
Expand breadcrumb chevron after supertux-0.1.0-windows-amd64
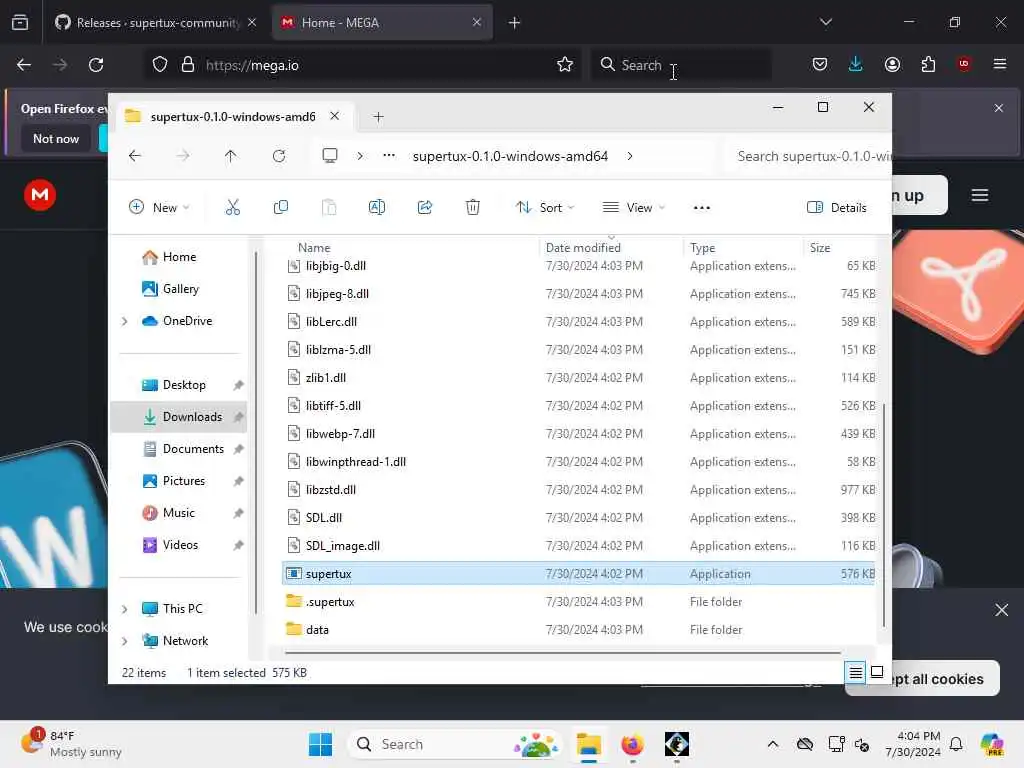point(630,156)
